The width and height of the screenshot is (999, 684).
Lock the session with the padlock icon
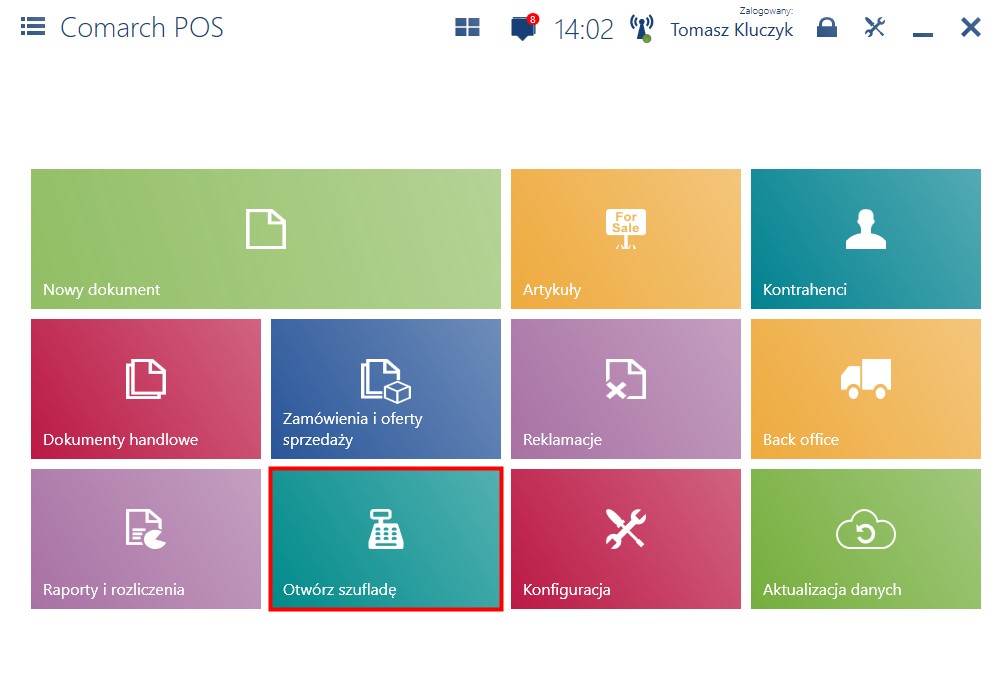826,27
